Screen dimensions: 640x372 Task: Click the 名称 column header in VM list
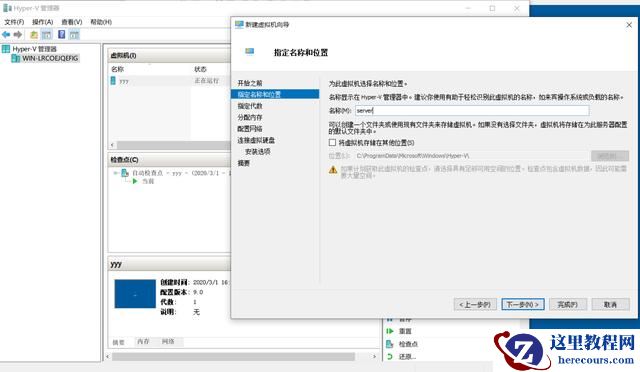click(x=118, y=69)
